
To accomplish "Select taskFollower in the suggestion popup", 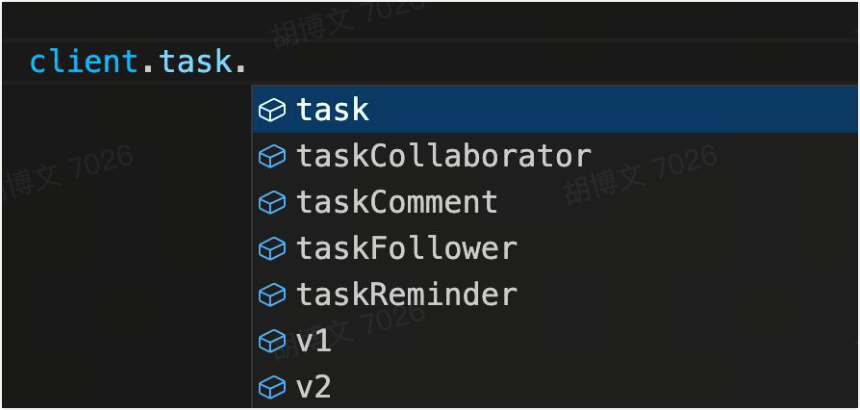I will (407, 249).
